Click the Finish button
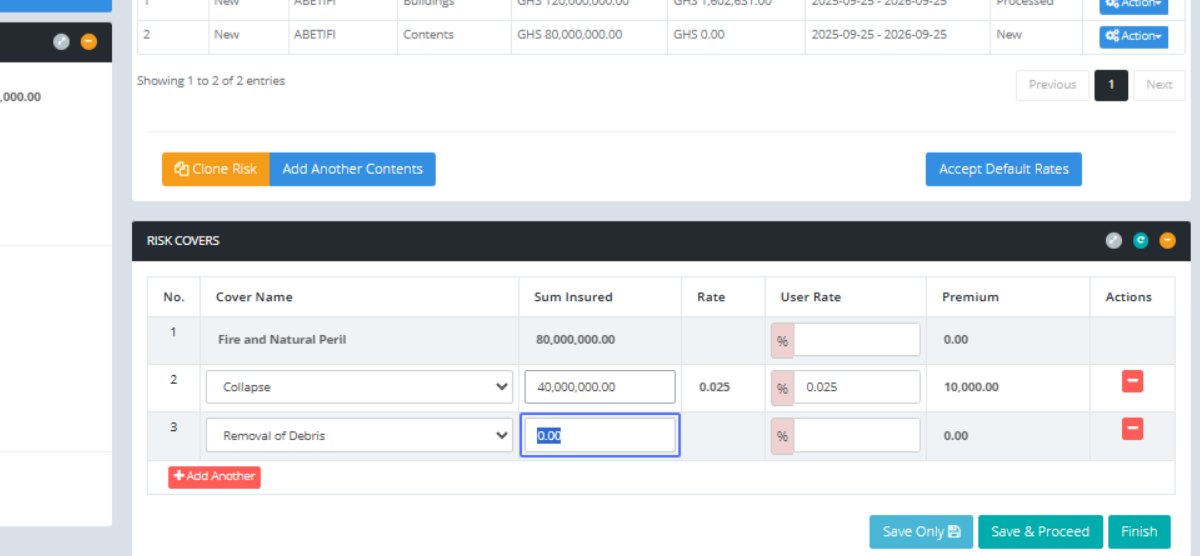 tap(1138, 532)
